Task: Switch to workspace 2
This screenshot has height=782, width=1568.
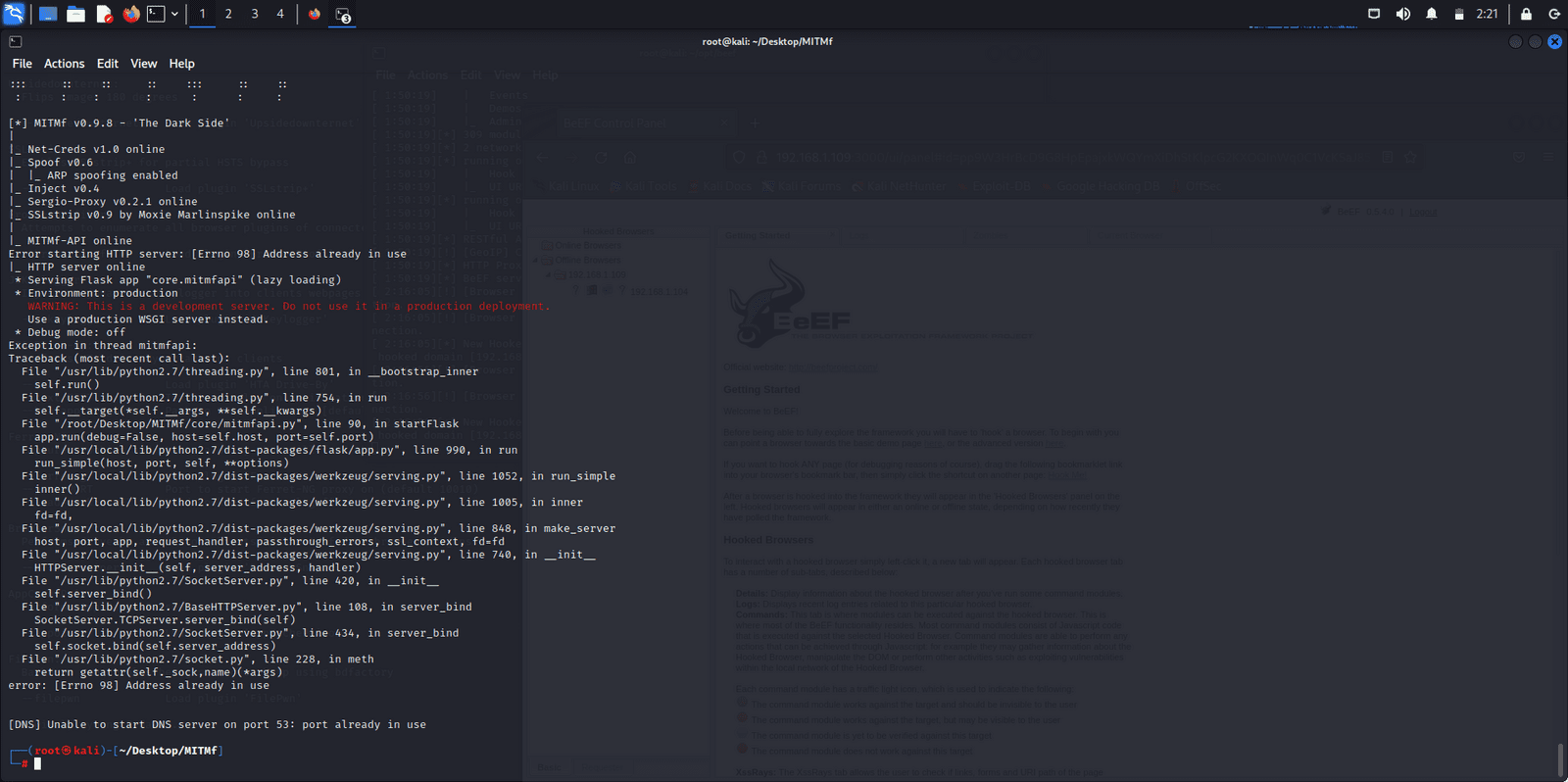Action: coord(228,14)
